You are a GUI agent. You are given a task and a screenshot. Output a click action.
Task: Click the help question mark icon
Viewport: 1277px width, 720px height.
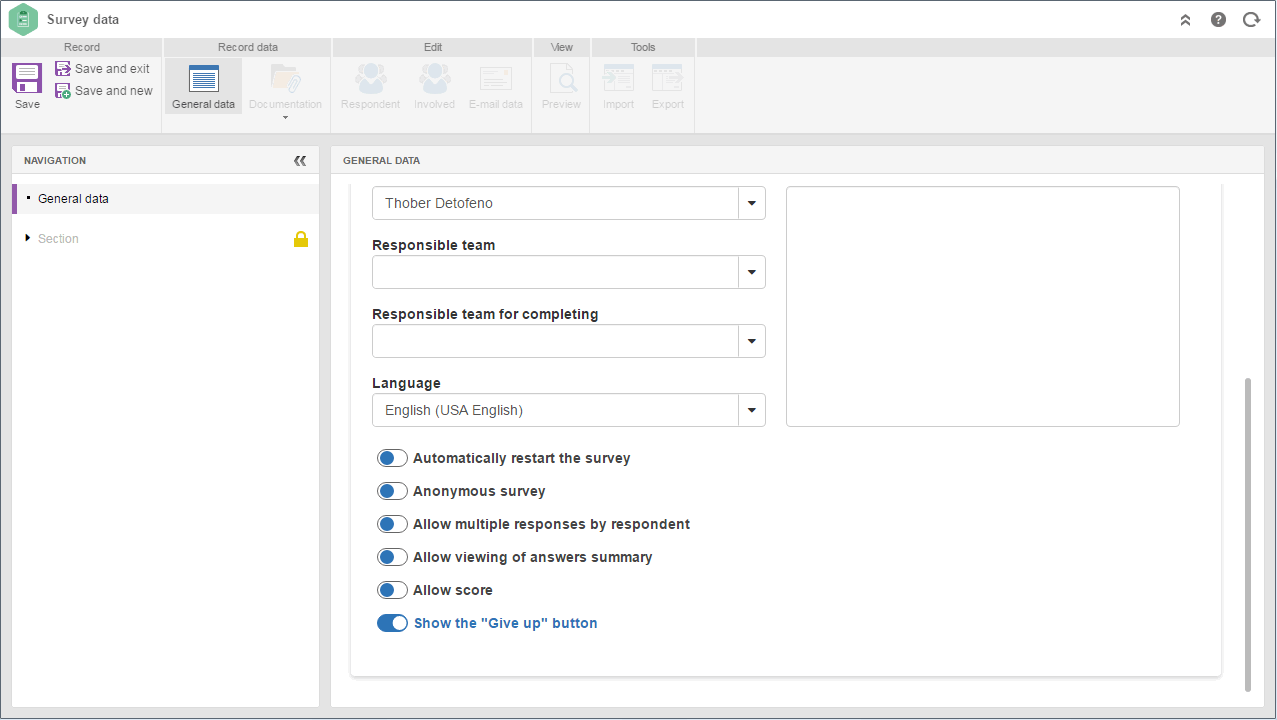[1218, 19]
